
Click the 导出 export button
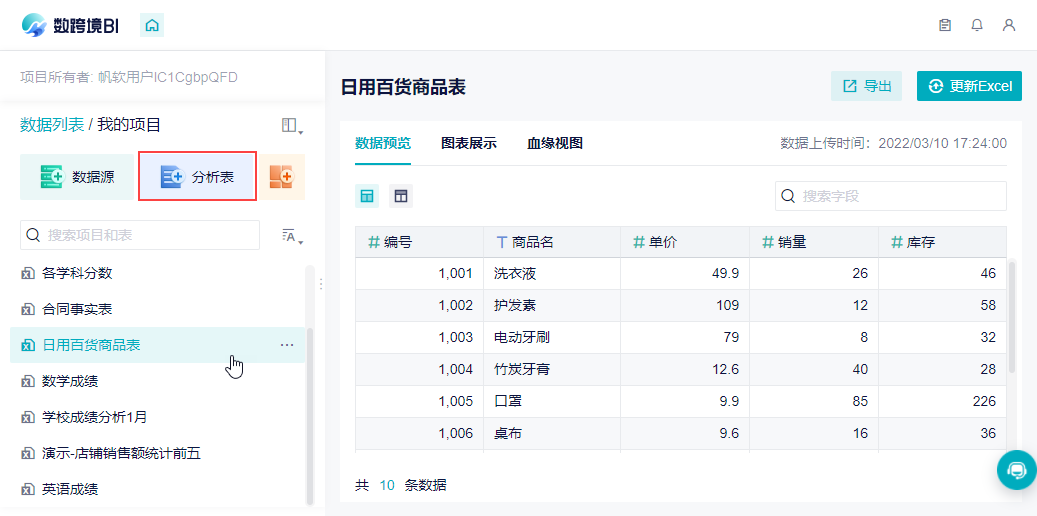[867, 86]
